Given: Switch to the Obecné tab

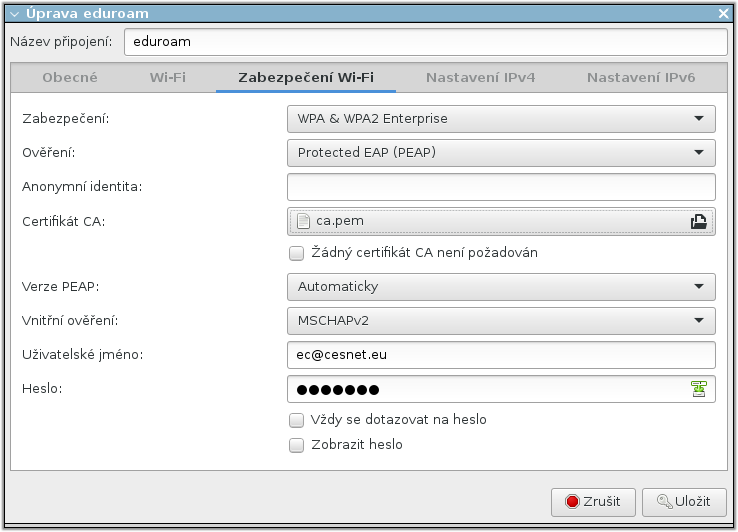Looking at the screenshot, I should pos(70,78).
